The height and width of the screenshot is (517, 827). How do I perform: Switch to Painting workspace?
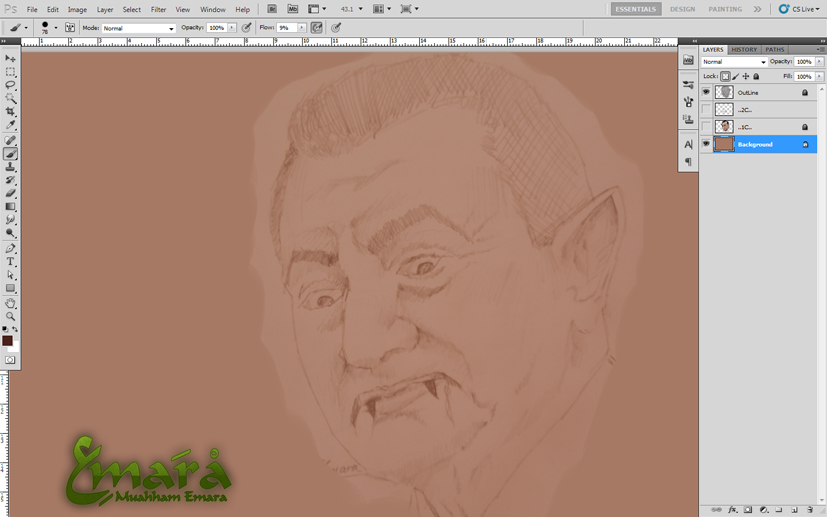coord(725,9)
